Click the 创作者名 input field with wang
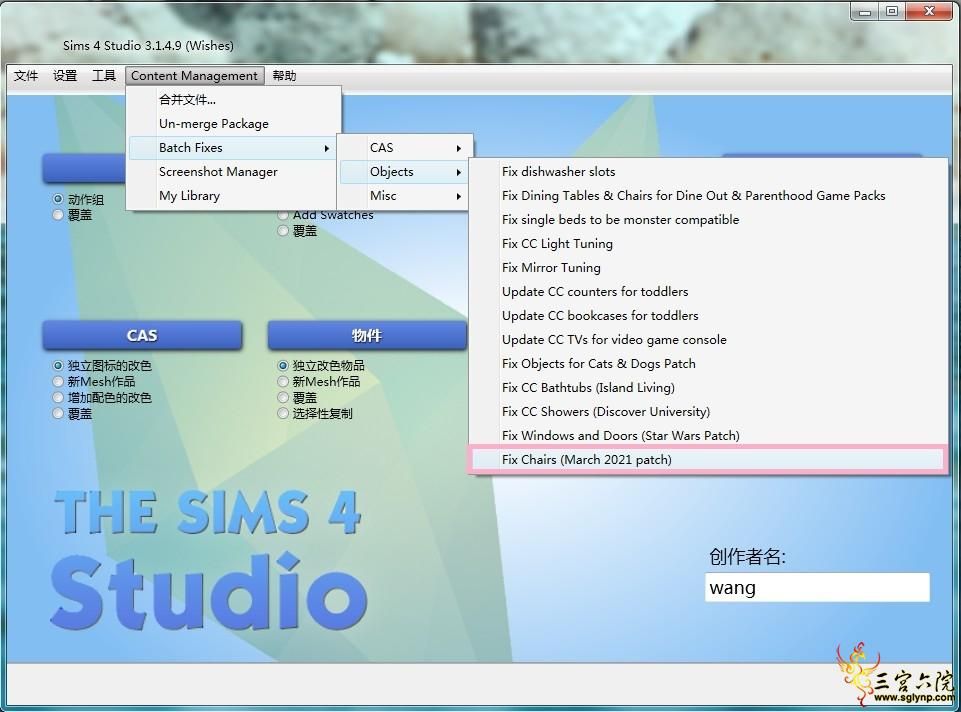The height and width of the screenshot is (712, 961). point(817,588)
